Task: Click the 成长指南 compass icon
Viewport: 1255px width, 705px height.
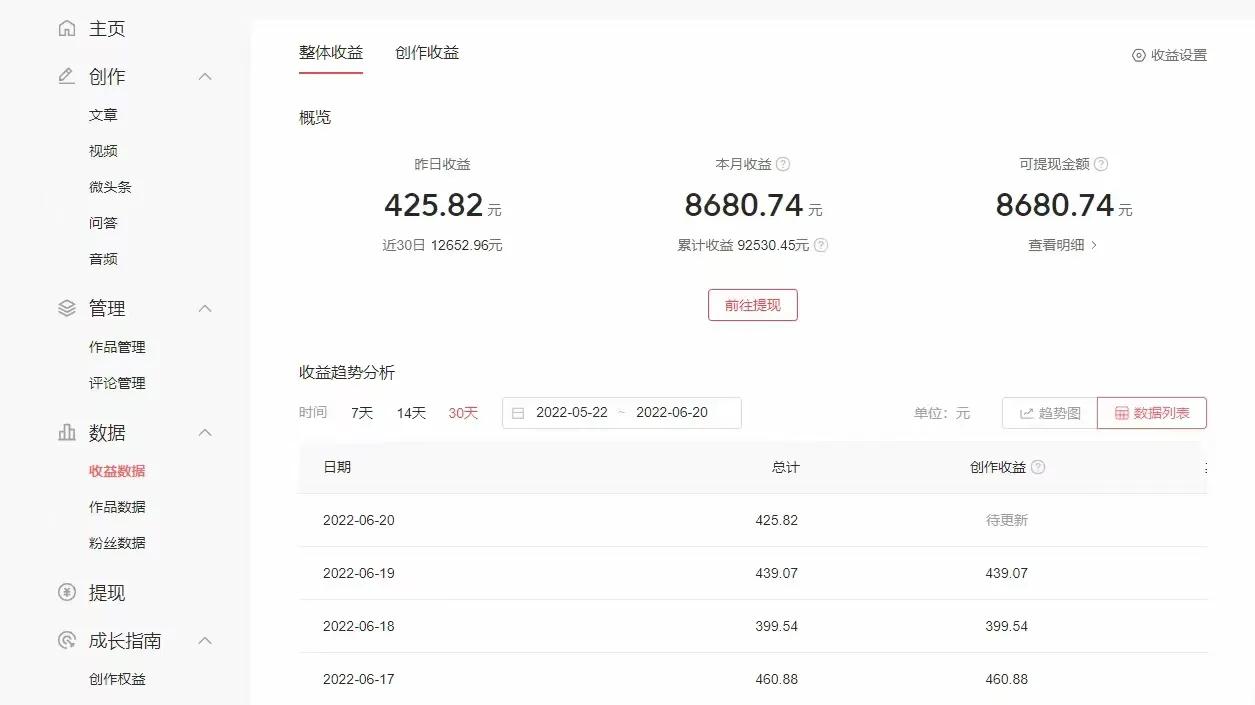Action: coord(66,640)
